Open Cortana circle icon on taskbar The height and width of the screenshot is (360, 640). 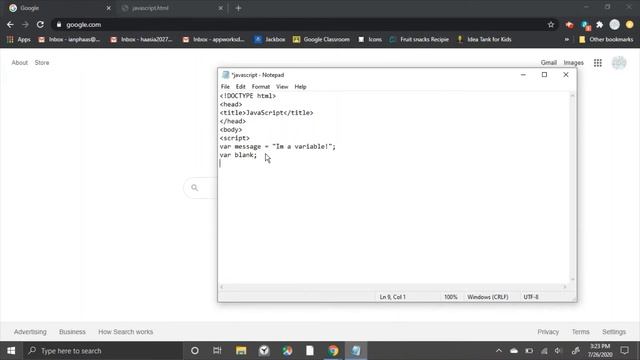[x=195, y=351]
